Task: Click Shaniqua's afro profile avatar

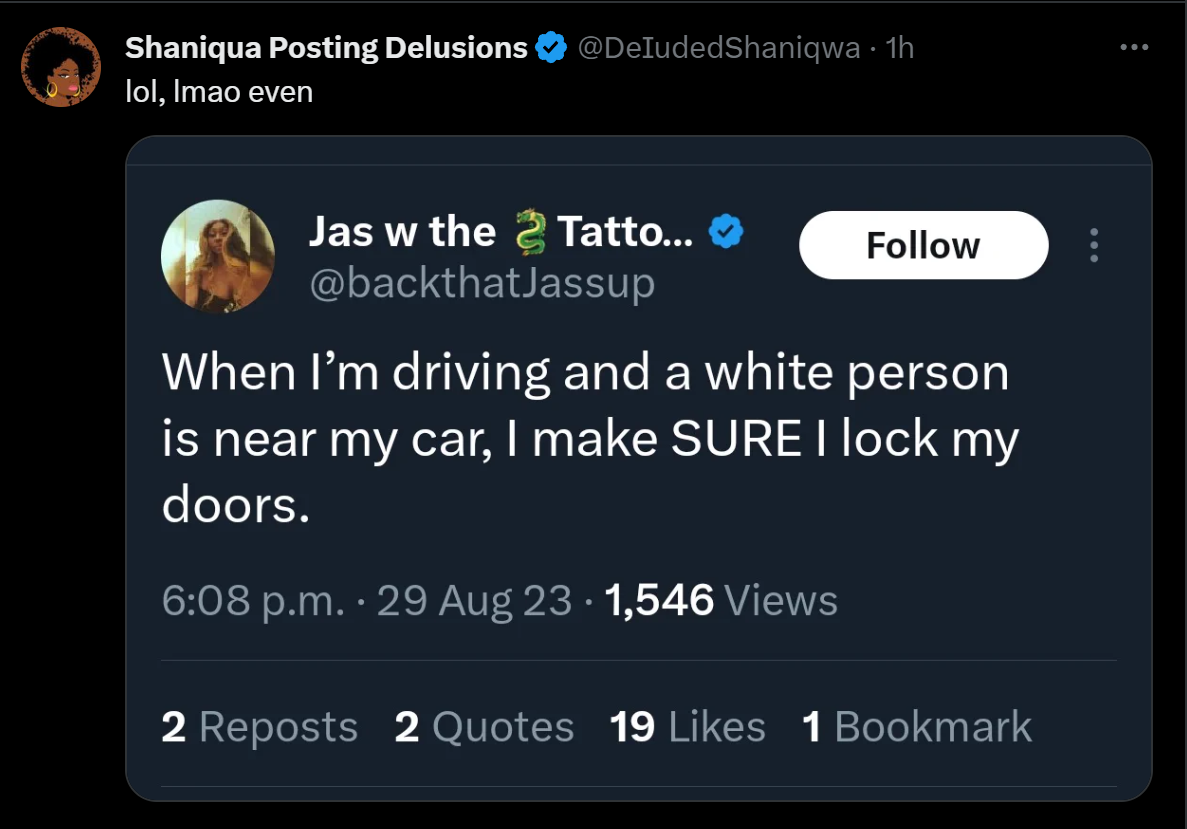Action: [x=60, y=67]
